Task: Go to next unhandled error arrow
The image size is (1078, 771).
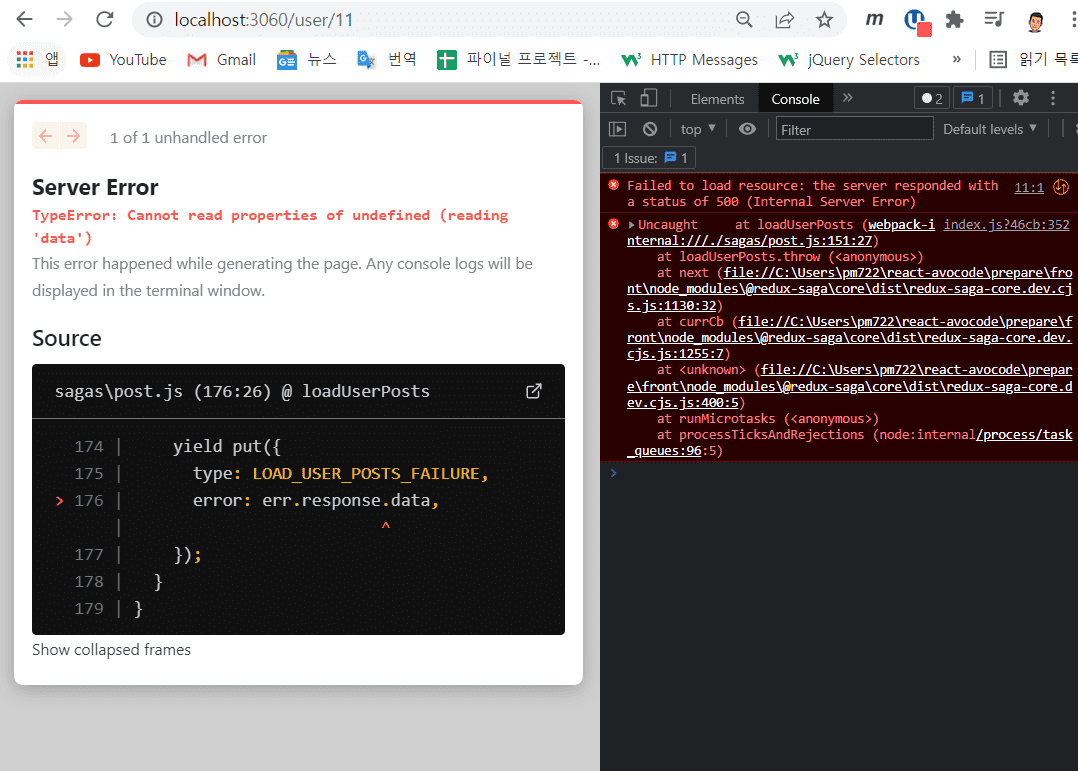Action: [x=74, y=136]
